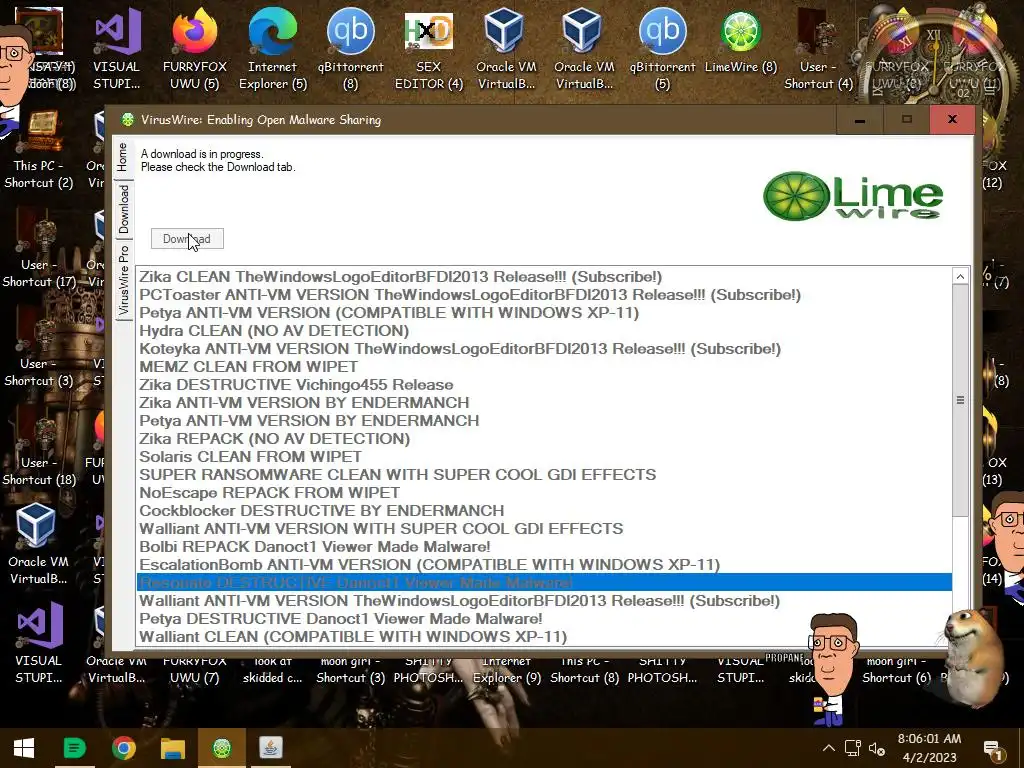This screenshot has width=1024, height=768.
Task: Select Zika CLEAN TheWindowsLogoEditorBFDI2013 entry
Action: pos(544,277)
